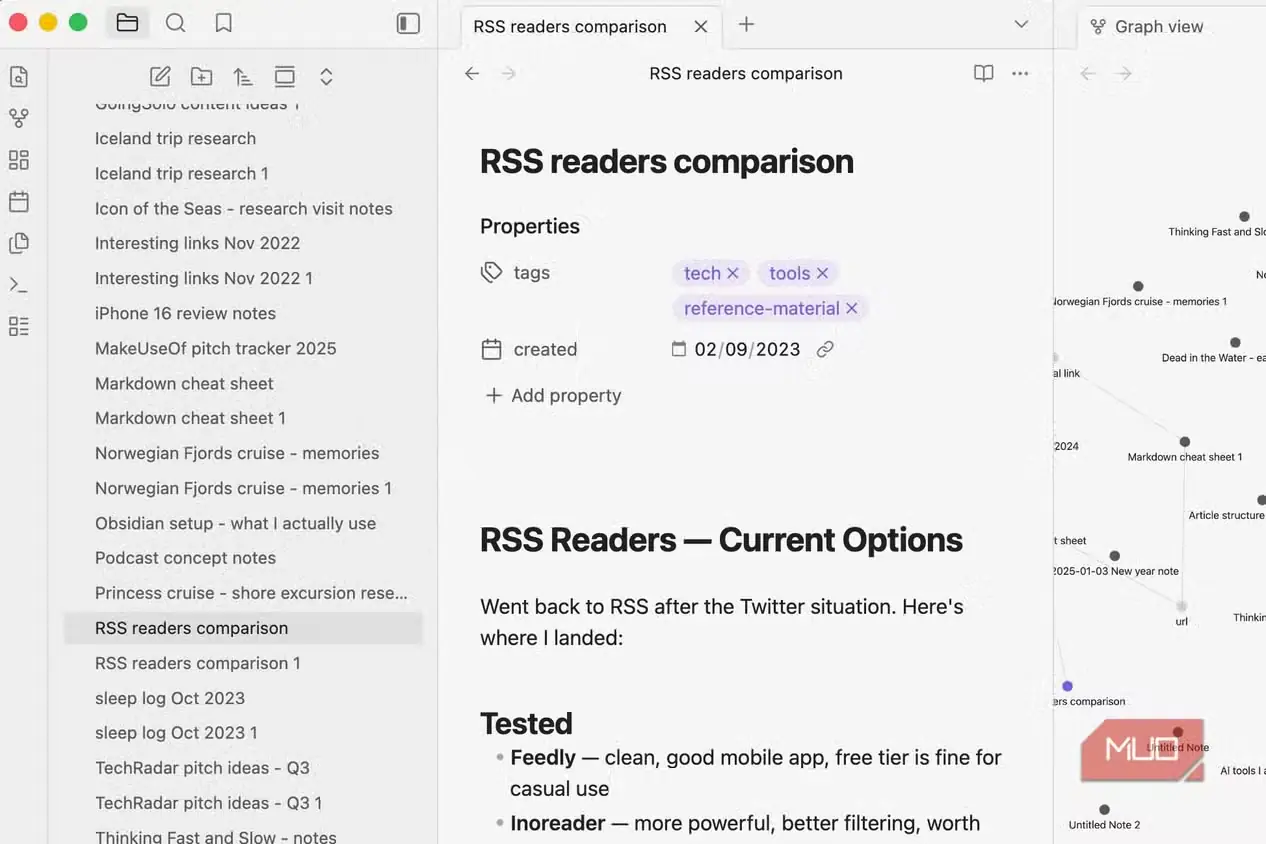Navigate forward in the note pane
Viewport: 1266px width, 844px height.
[x=508, y=73]
